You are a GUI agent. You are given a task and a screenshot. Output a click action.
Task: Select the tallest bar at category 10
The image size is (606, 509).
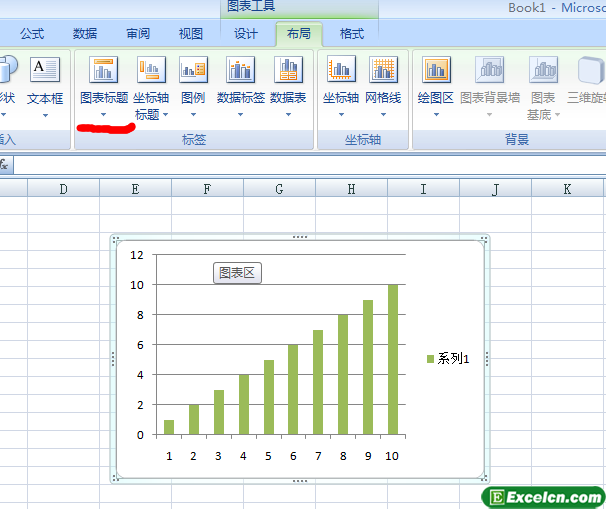click(x=393, y=360)
